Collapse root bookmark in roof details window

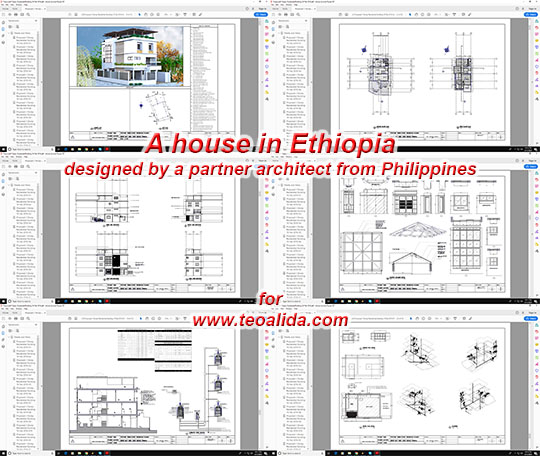[x=279, y=185]
